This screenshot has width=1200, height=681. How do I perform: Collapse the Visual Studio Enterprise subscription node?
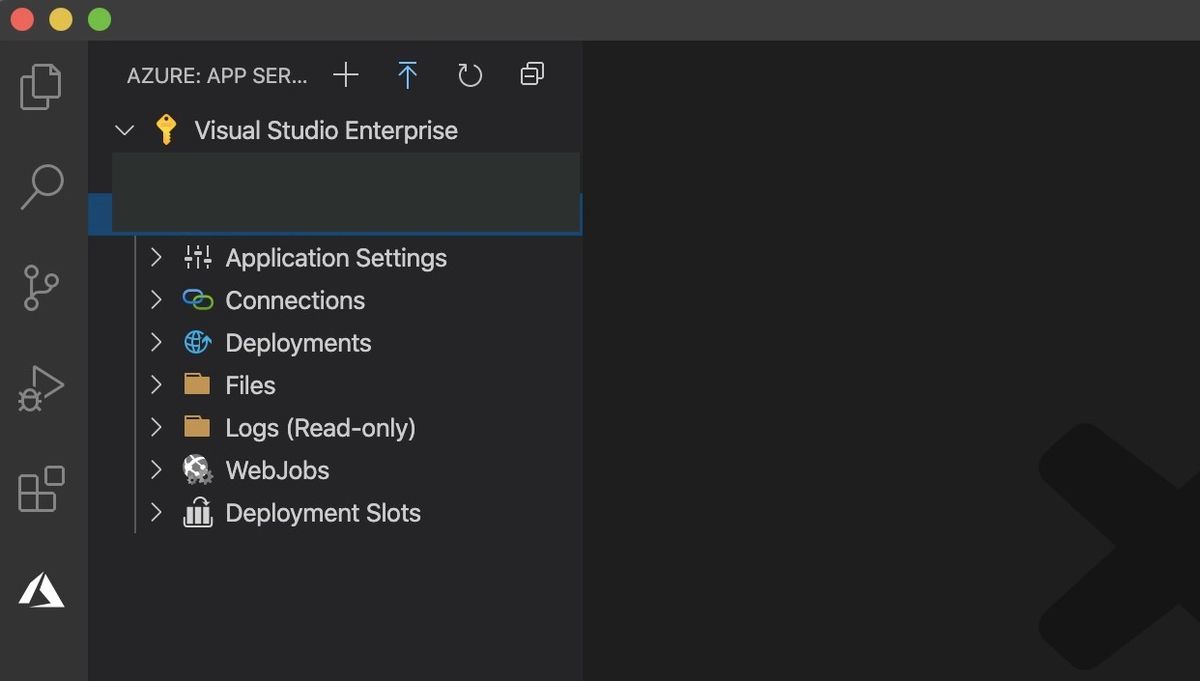[125, 130]
